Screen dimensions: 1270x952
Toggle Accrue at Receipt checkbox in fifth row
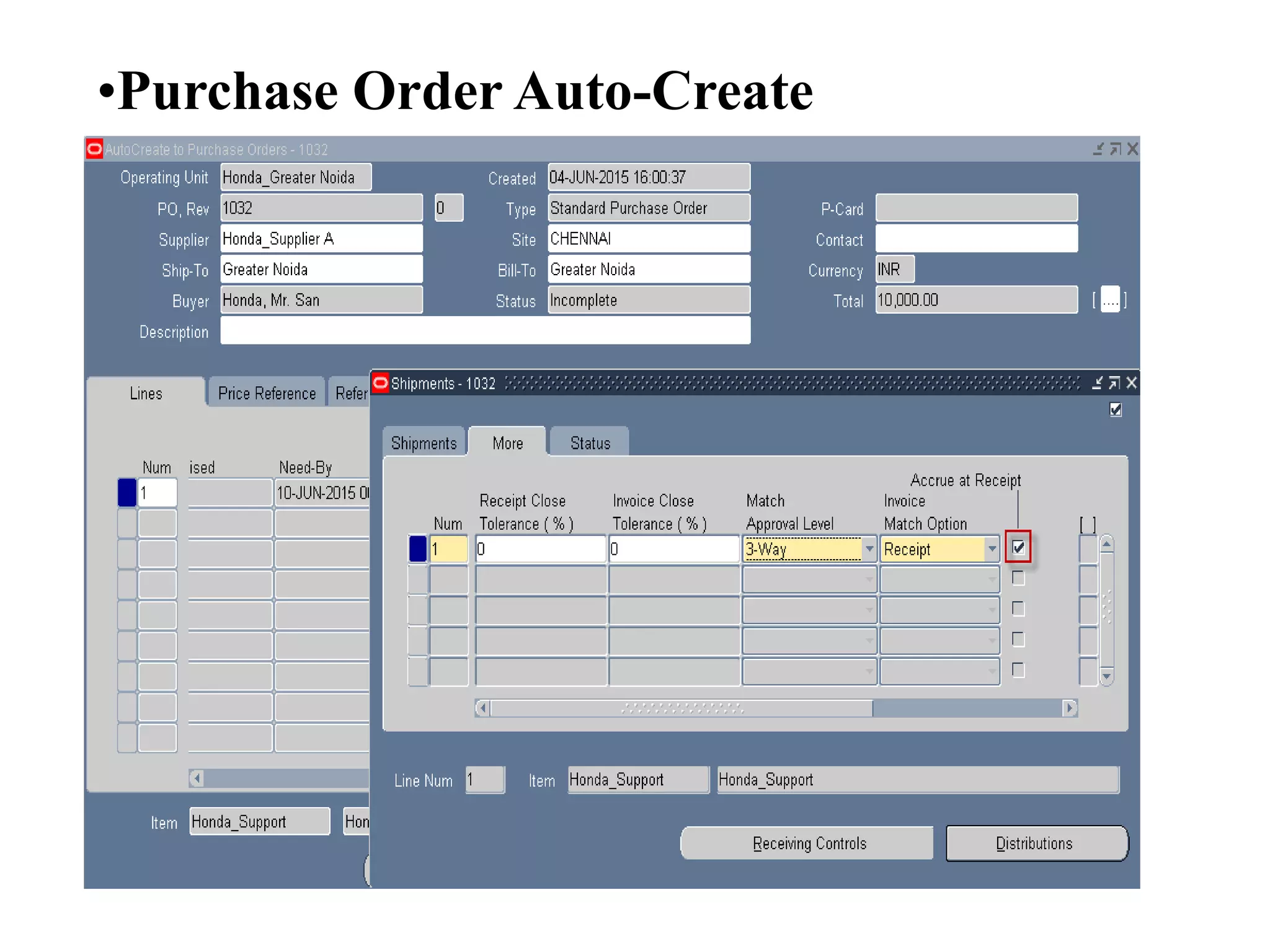pos(1018,669)
